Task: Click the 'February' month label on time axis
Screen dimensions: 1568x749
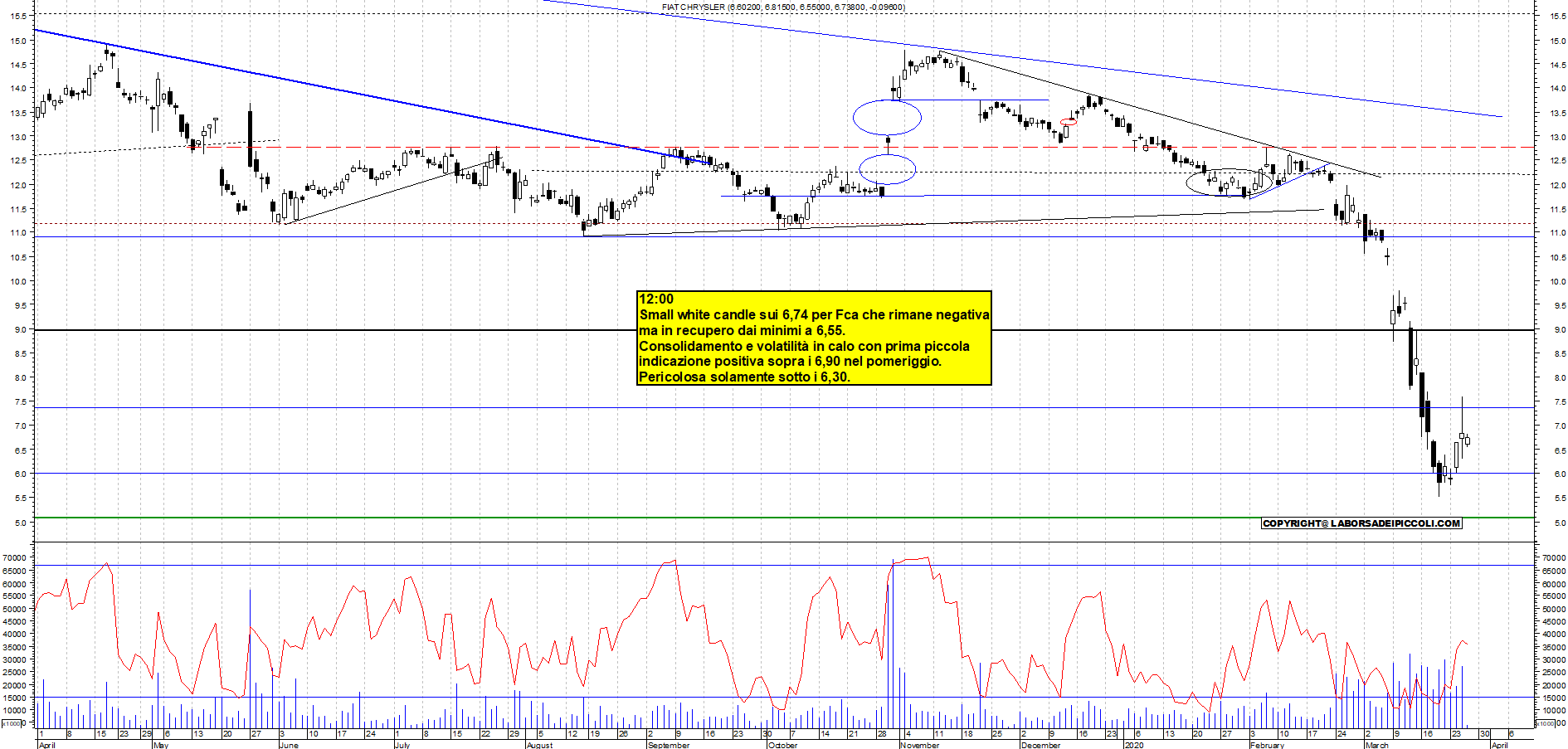Action: tap(1268, 745)
